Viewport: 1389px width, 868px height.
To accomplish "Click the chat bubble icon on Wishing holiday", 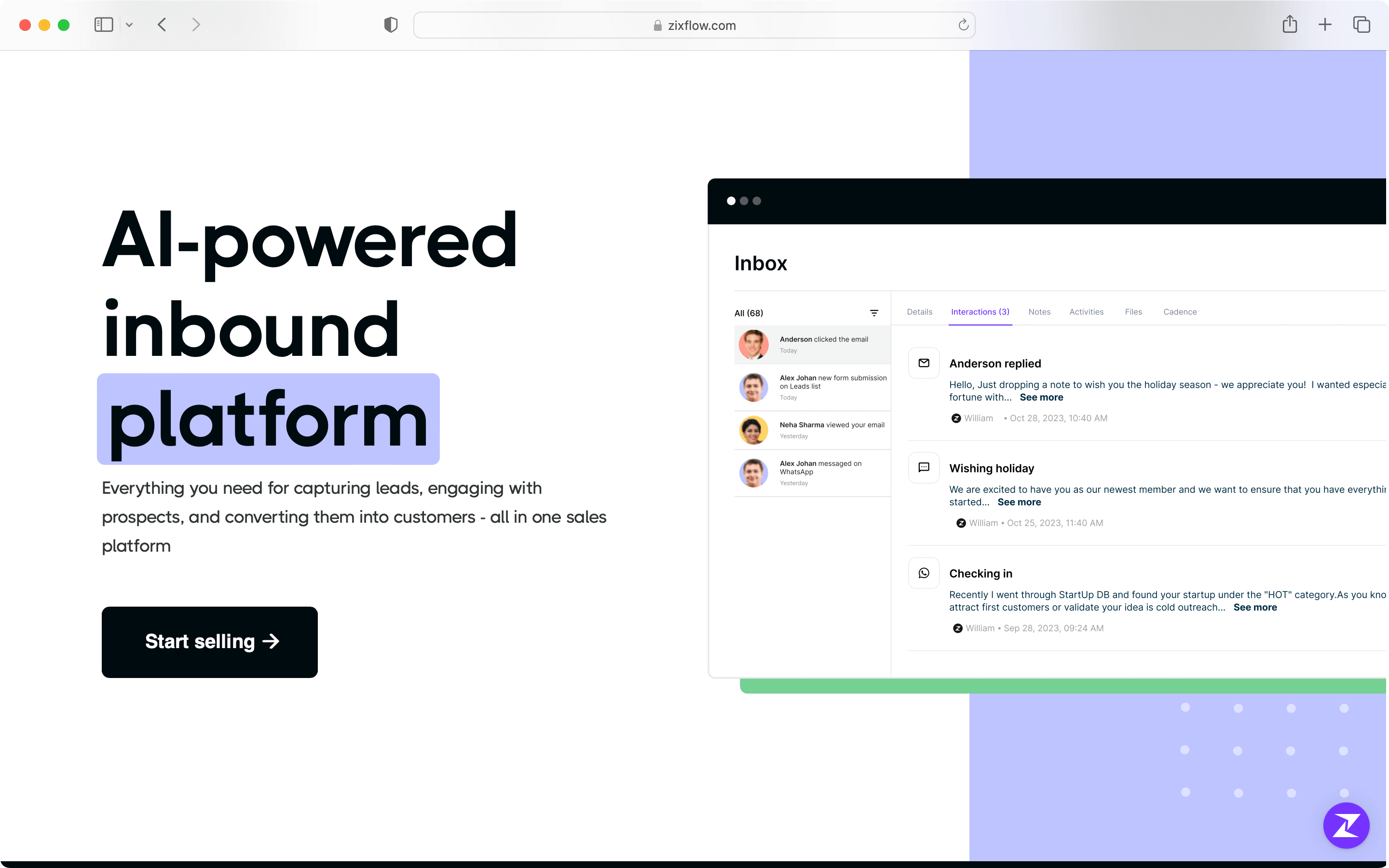I will coord(924,467).
